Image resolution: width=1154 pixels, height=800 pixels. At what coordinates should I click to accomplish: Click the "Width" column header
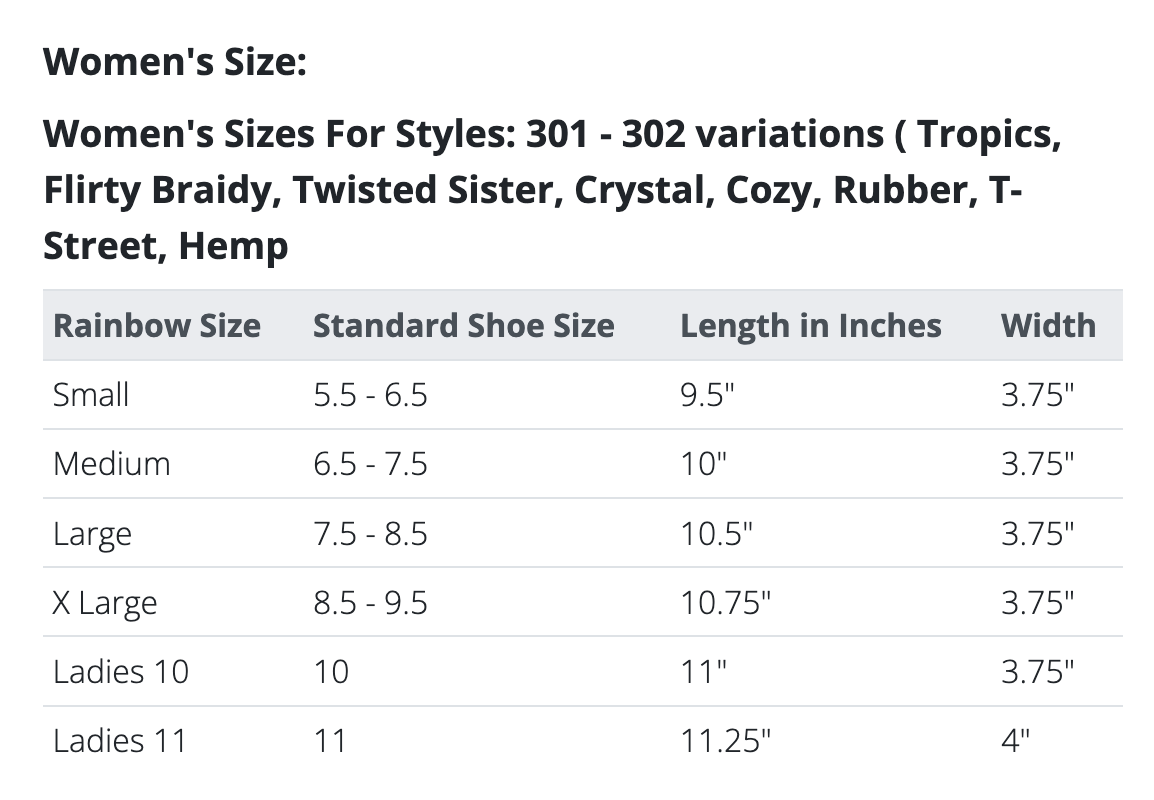tap(1048, 326)
